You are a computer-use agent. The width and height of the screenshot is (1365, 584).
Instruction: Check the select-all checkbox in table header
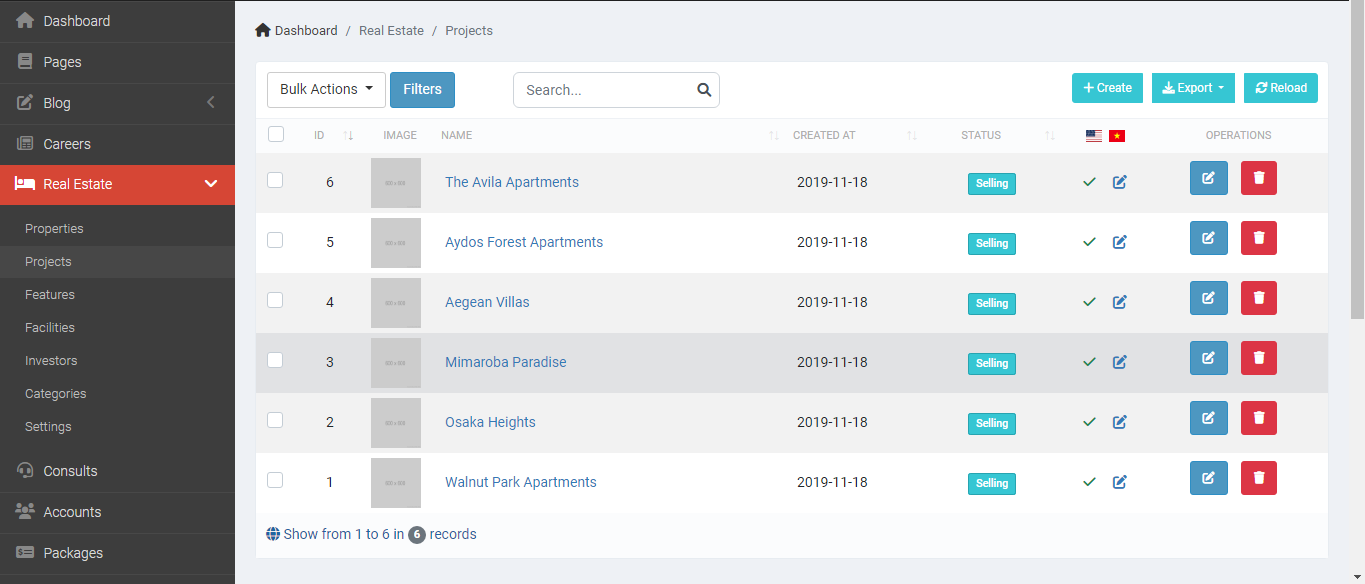coord(275,133)
